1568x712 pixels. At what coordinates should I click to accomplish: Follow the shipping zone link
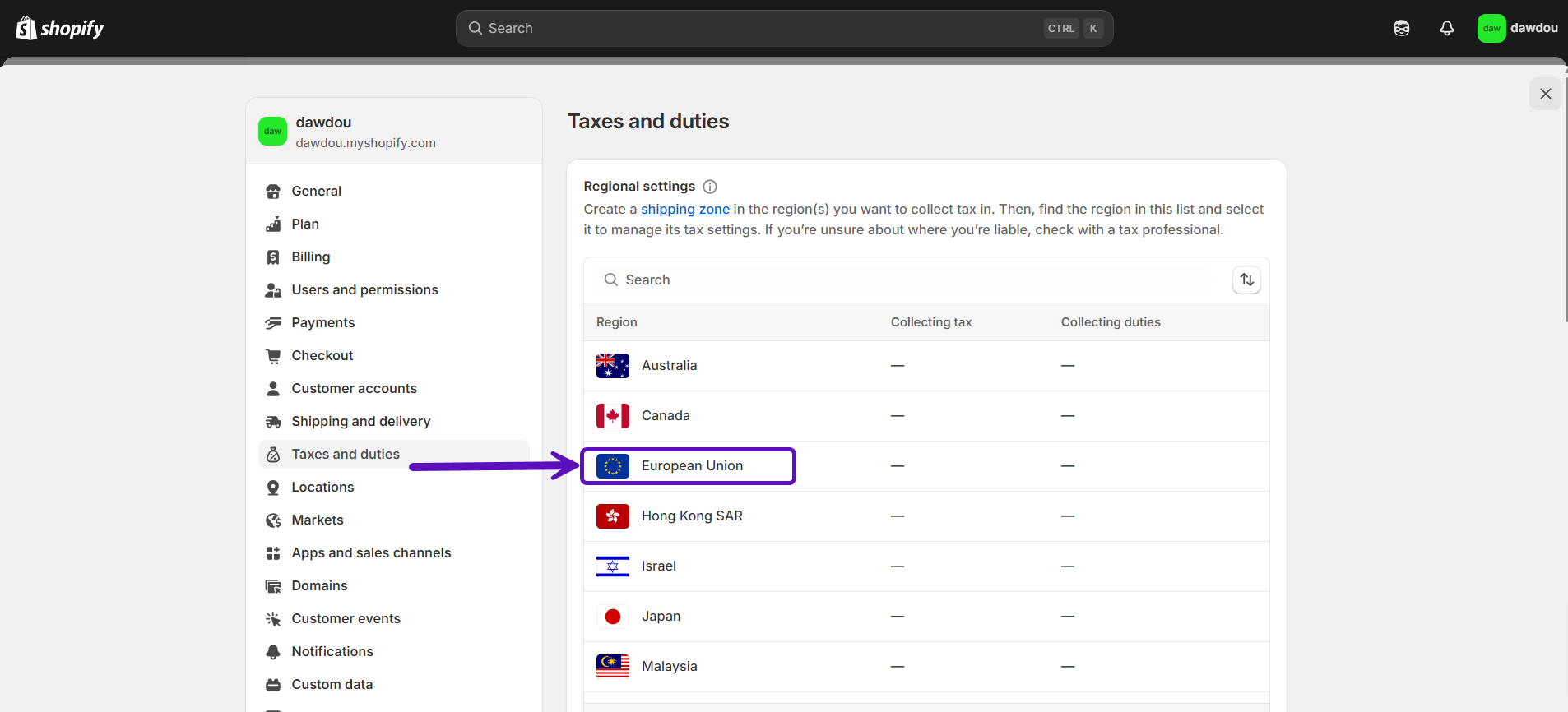(x=684, y=209)
